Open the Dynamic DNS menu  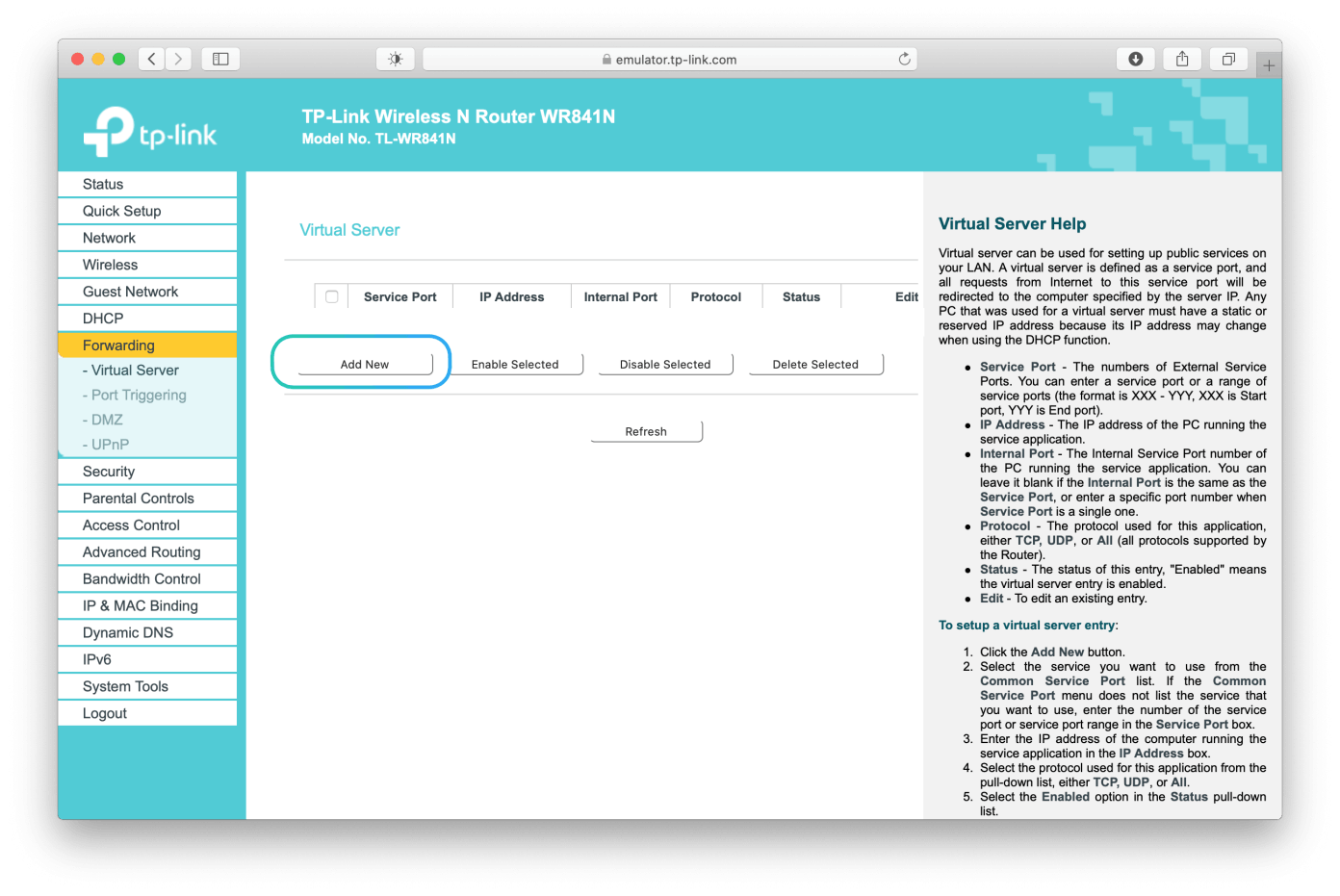pyautogui.click(x=147, y=633)
